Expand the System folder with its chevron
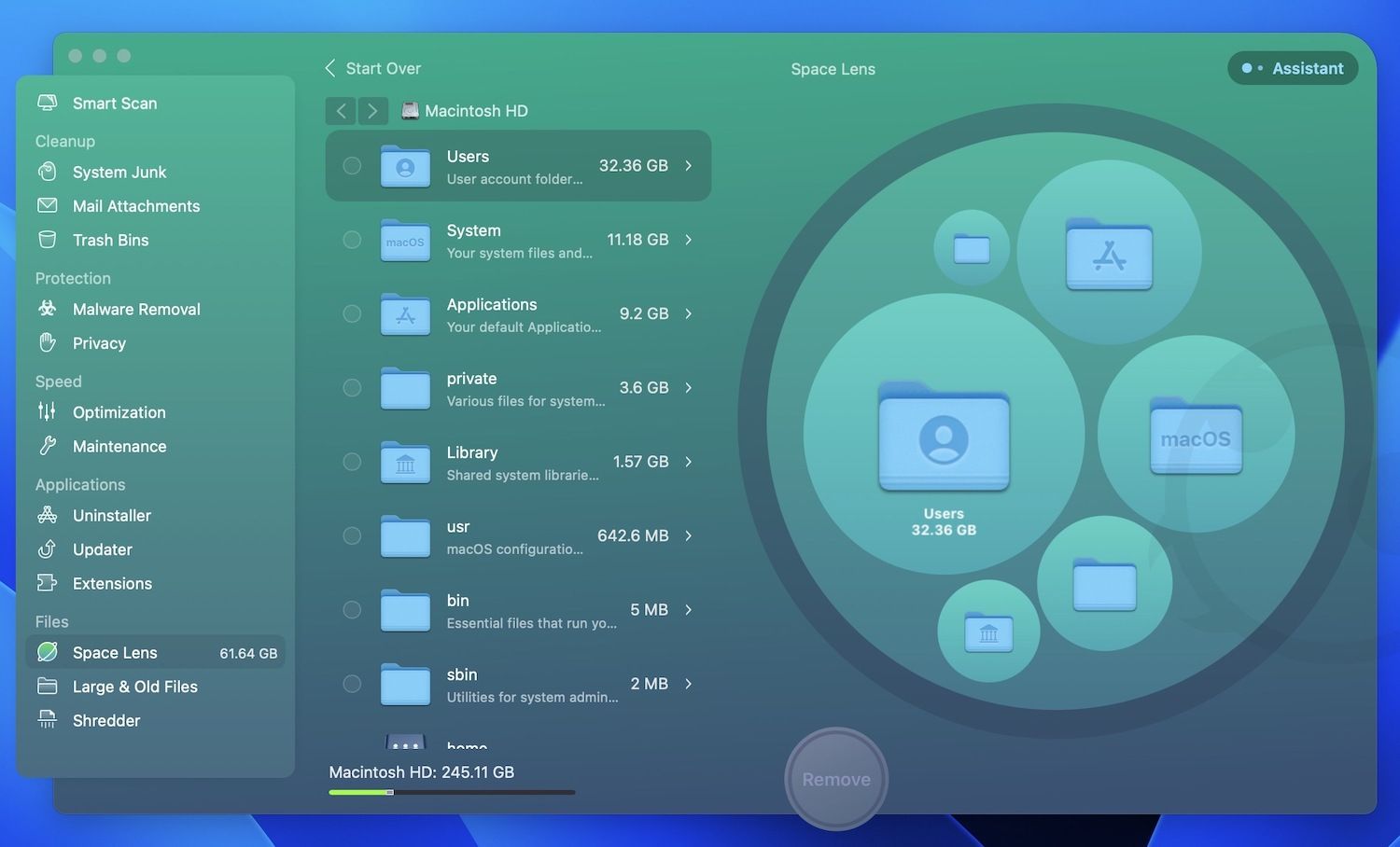The width and height of the screenshot is (1400, 847). pos(689,240)
